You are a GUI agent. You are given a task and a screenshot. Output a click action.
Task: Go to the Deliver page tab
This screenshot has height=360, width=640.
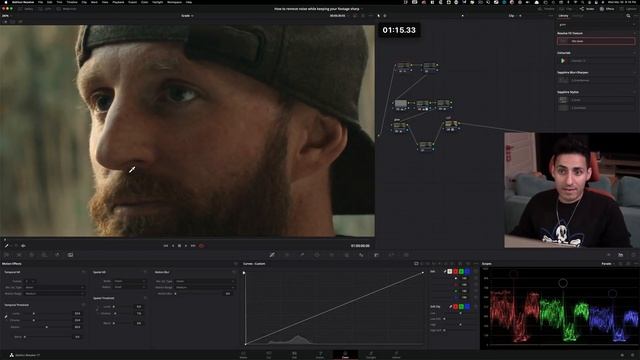click(396, 355)
